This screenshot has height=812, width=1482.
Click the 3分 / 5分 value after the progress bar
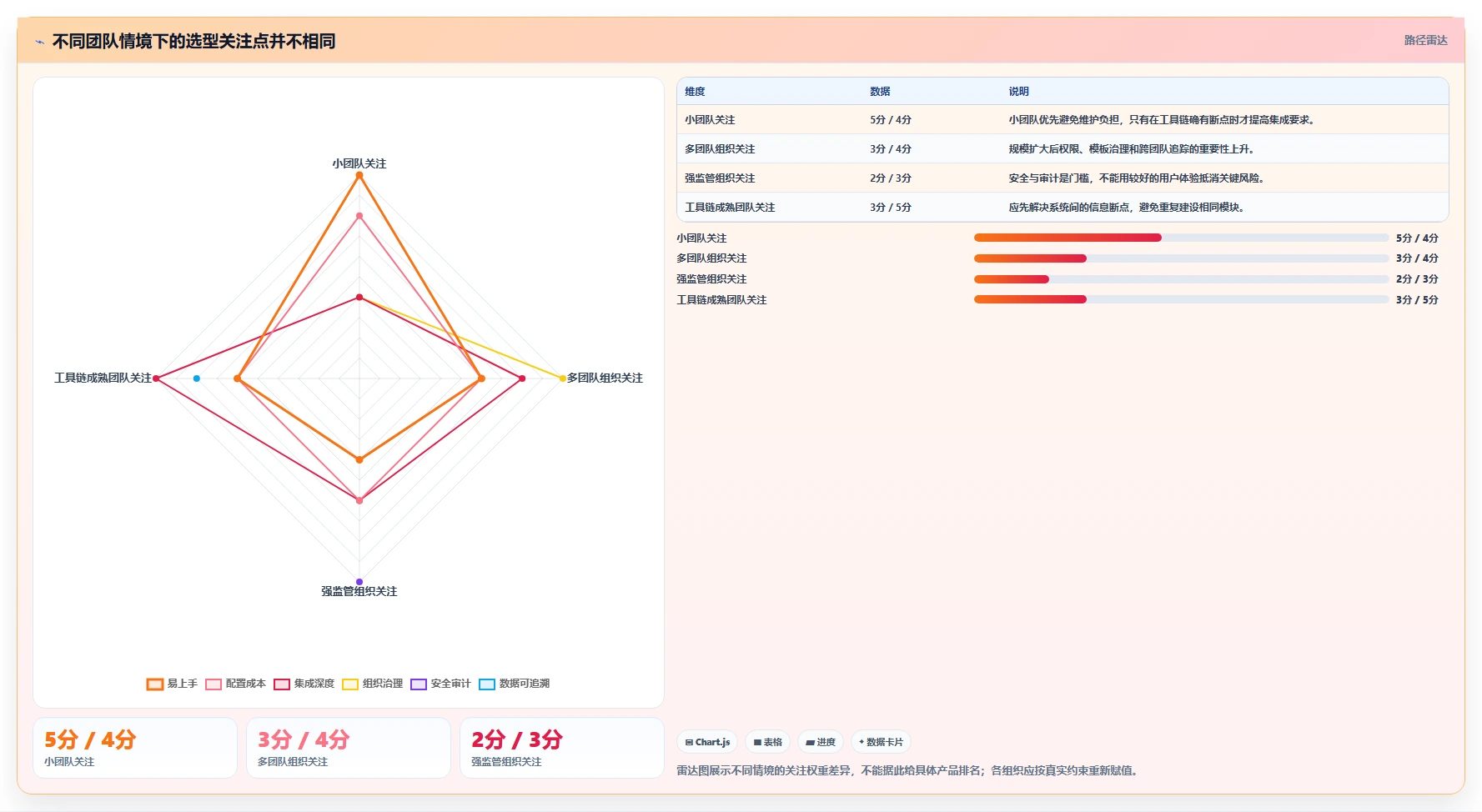click(1417, 300)
